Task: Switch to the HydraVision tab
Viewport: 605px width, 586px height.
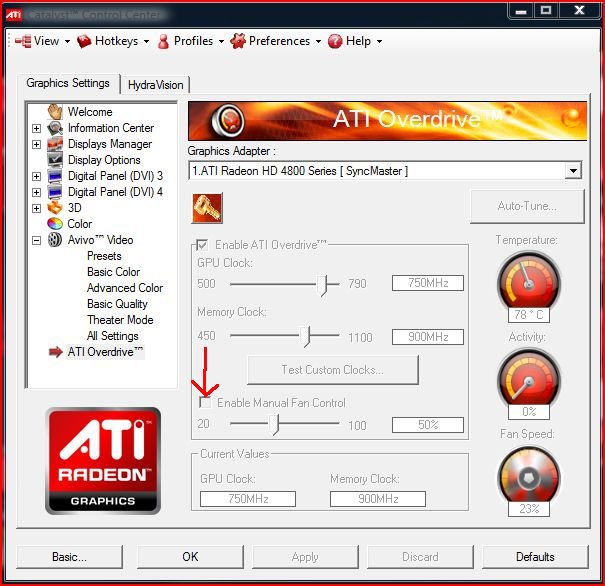Action: pos(155,85)
